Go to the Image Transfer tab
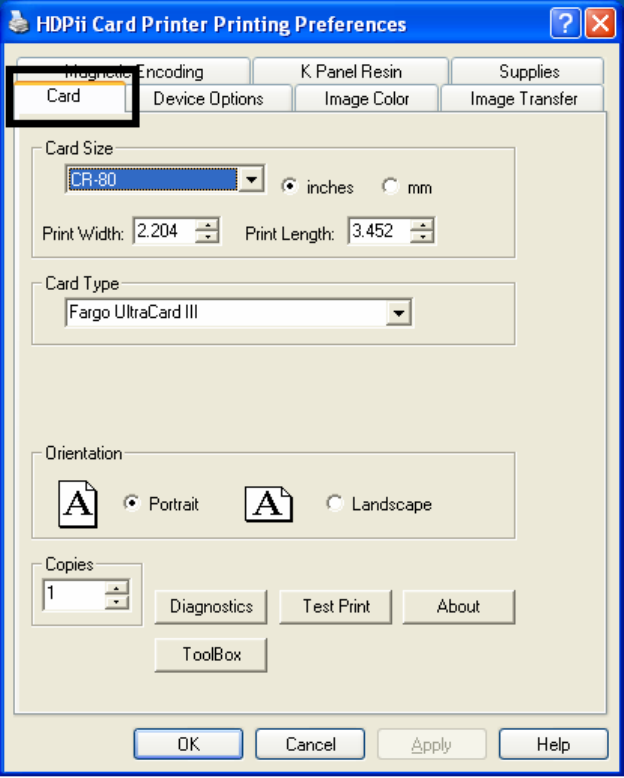Screen dimensions: 624x778 click(523, 99)
